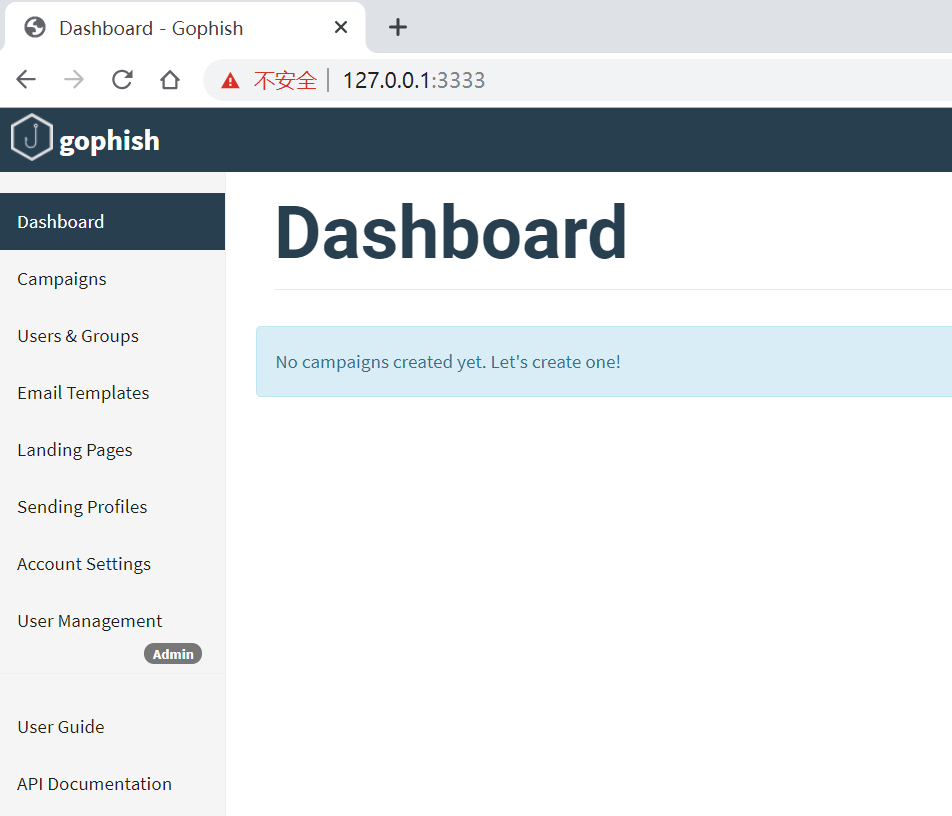Go to browser home page icon

pos(170,80)
